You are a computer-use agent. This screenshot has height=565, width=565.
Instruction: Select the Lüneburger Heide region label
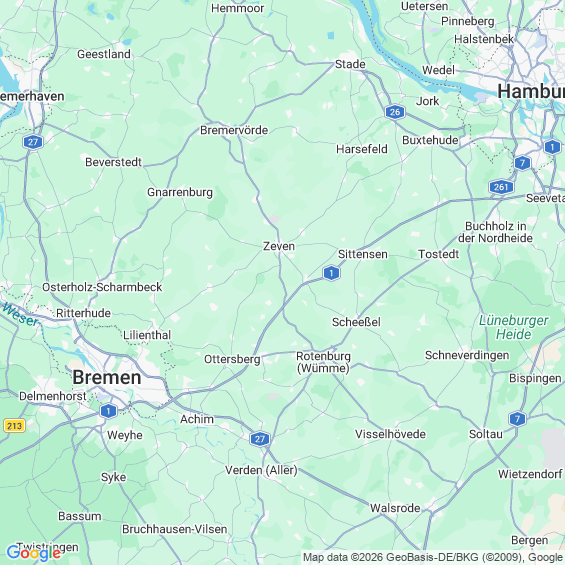(x=513, y=327)
